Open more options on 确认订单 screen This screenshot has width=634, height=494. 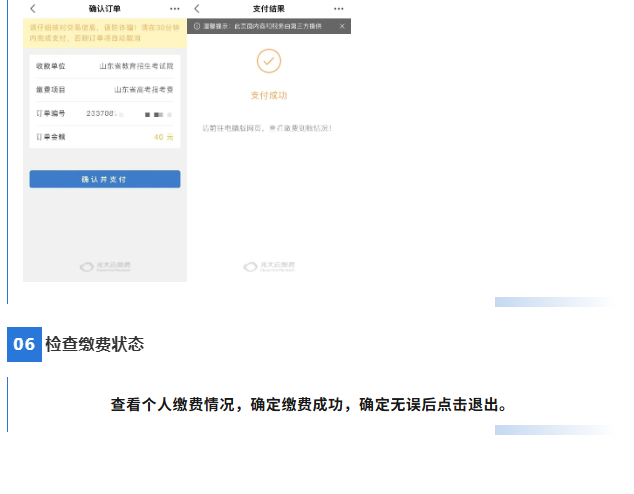pyautogui.click(x=175, y=9)
